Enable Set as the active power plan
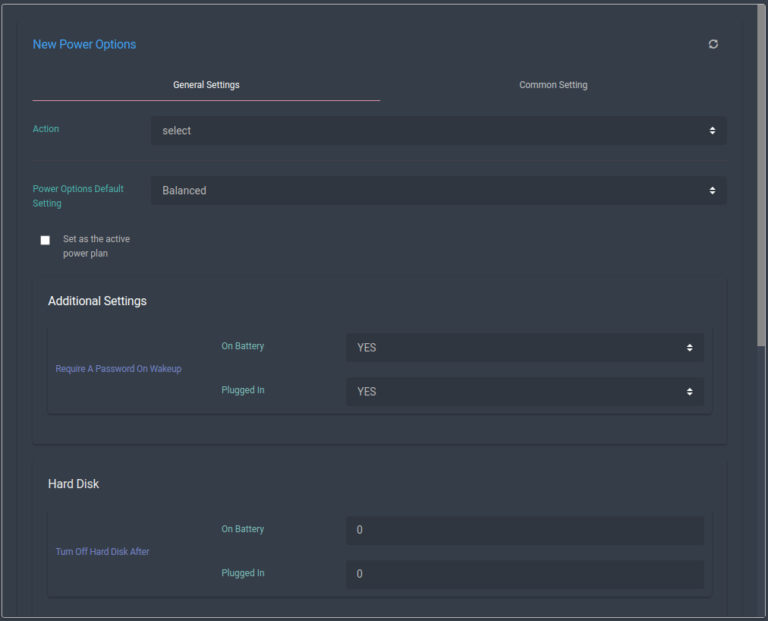This screenshot has height=621, width=768. (x=45, y=240)
